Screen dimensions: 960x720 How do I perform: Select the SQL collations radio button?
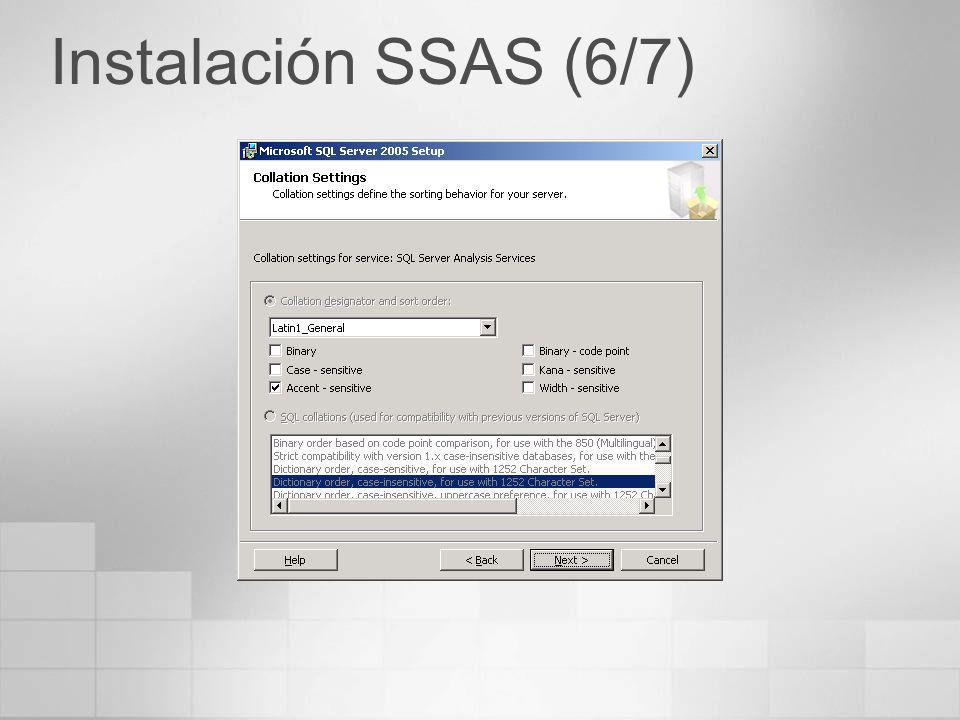pyautogui.click(x=269, y=416)
